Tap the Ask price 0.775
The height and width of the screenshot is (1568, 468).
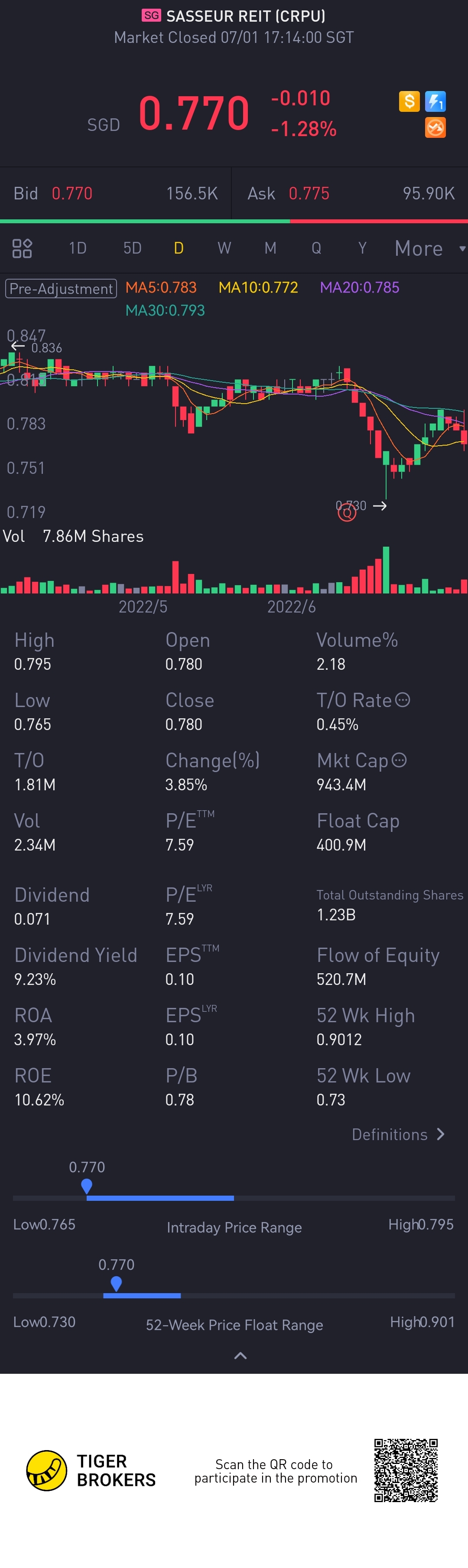click(309, 194)
